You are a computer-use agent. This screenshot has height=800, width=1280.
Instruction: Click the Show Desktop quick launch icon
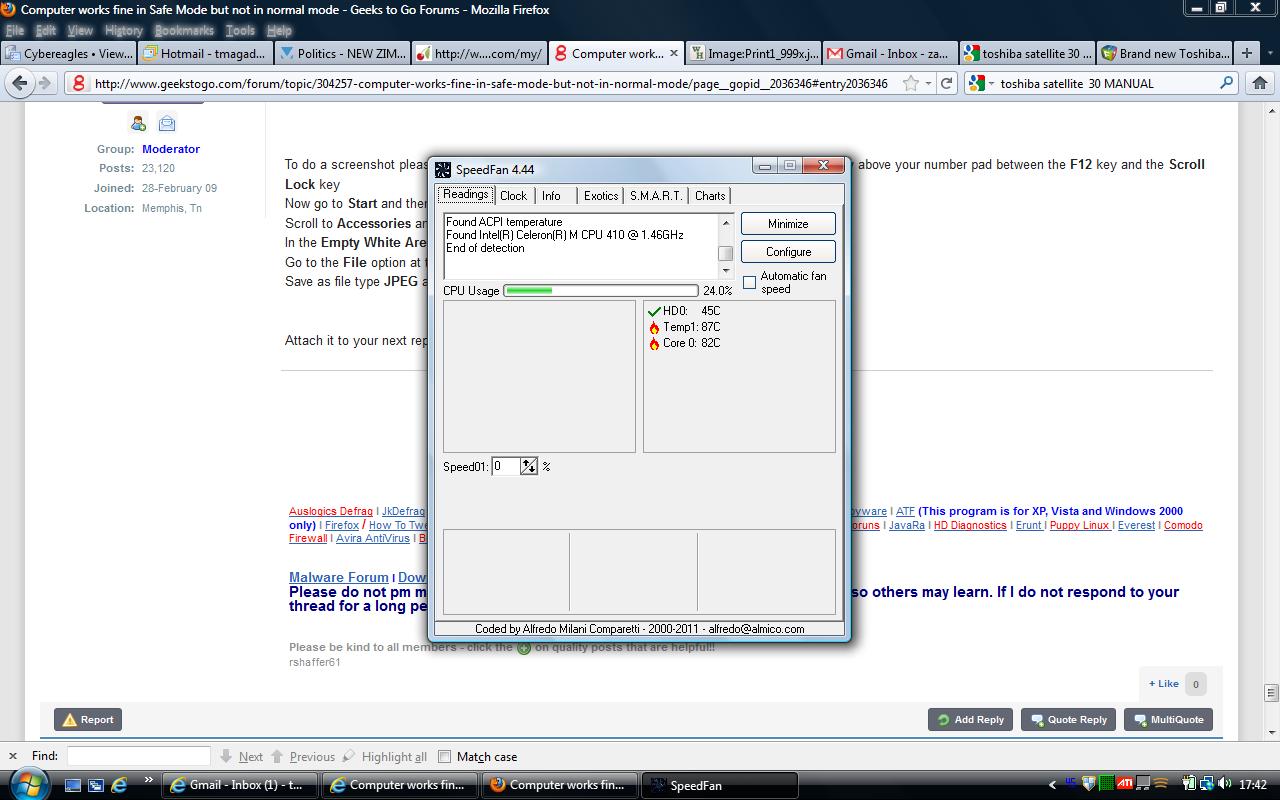(x=74, y=785)
